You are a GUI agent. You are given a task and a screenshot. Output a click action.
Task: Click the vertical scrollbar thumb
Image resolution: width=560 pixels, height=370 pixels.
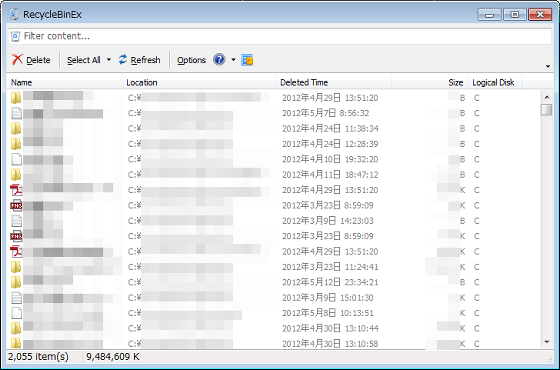(x=547, y=110)
